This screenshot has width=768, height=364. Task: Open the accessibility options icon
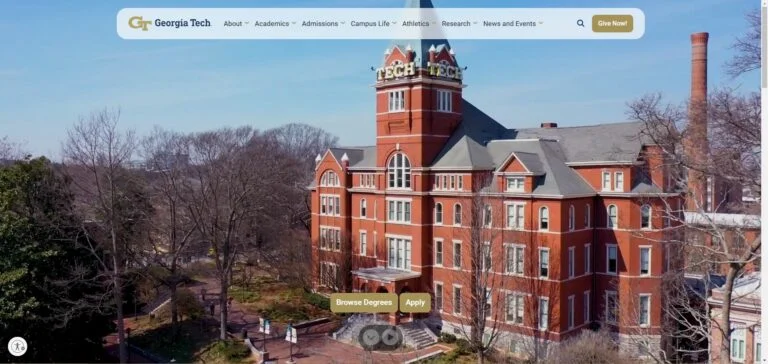pos(18,346)
